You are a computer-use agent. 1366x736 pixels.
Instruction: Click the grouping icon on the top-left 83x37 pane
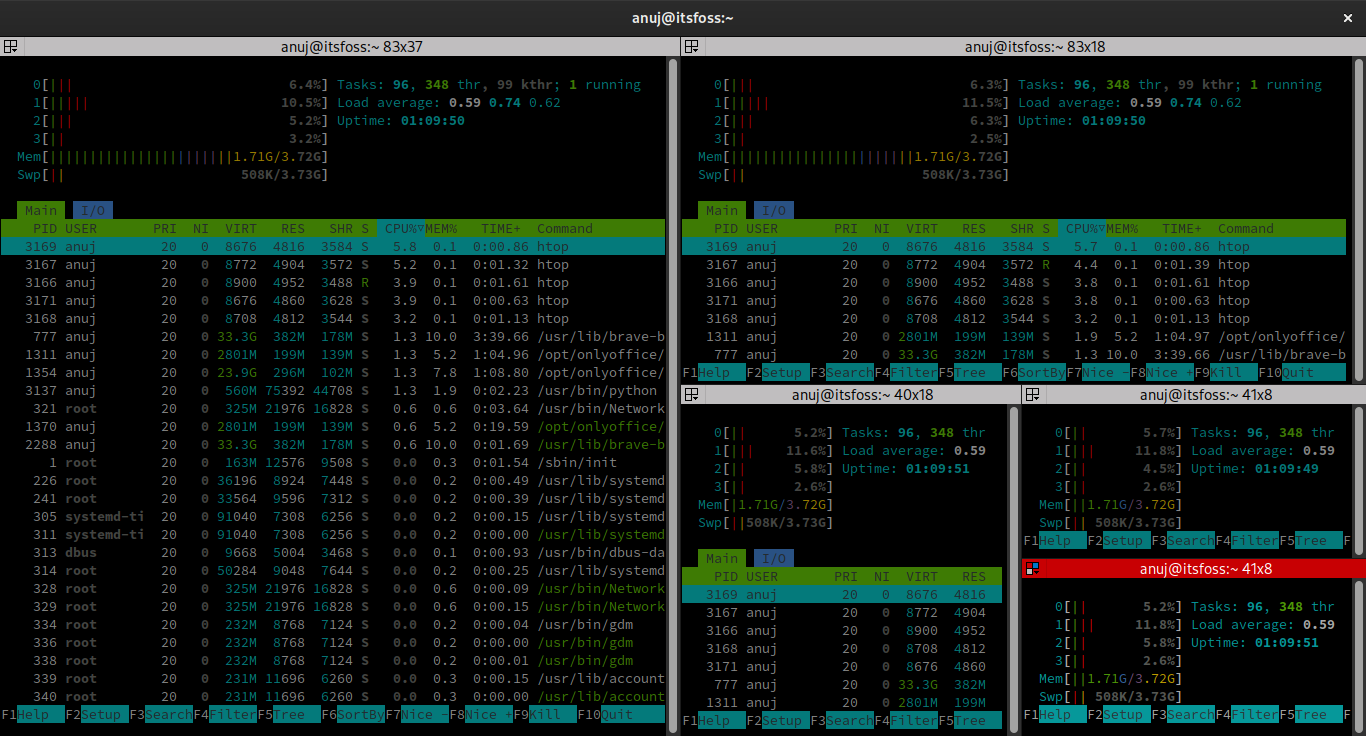pos(11,46)
